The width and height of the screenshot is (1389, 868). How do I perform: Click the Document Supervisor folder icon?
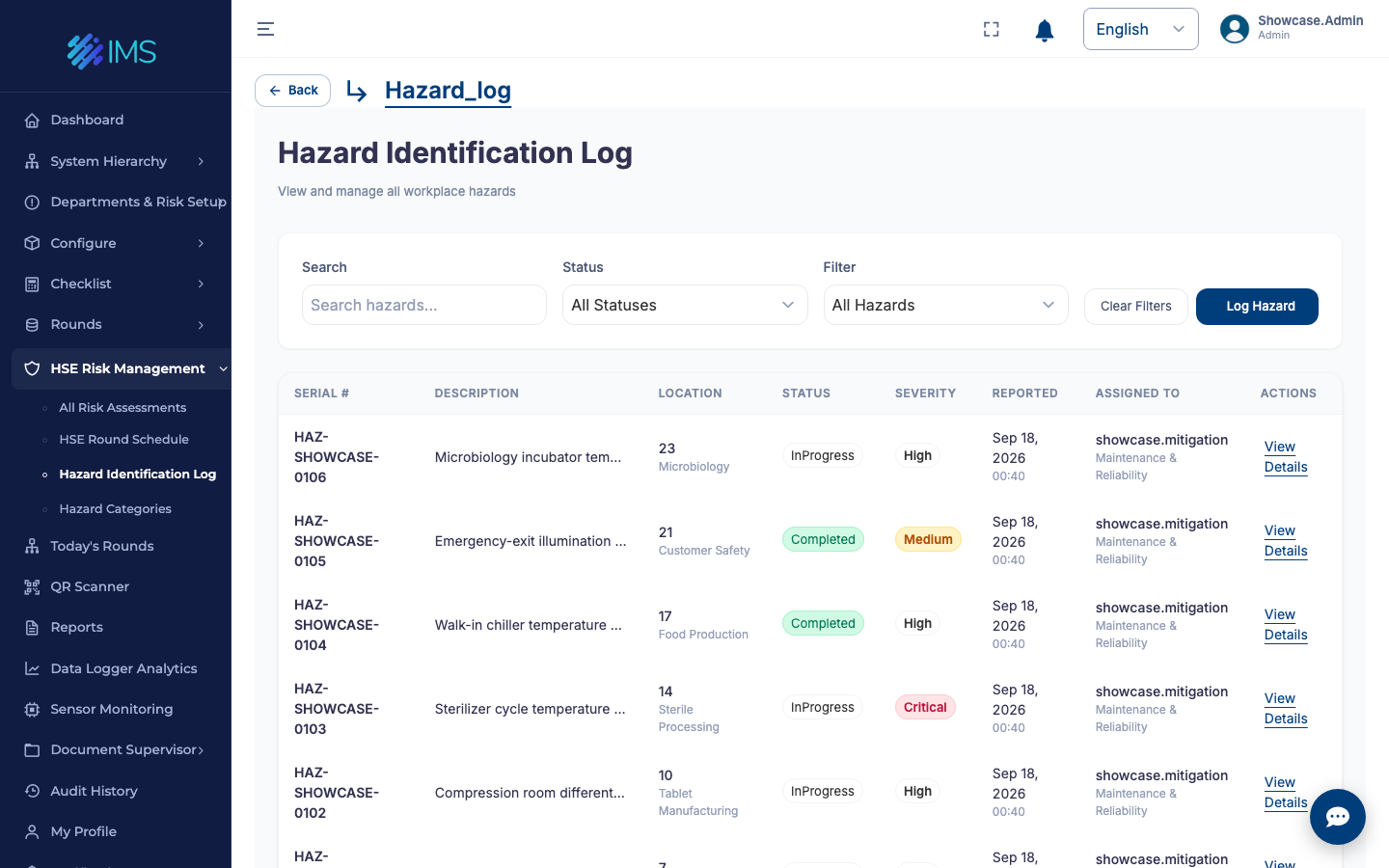click(32, 750)
